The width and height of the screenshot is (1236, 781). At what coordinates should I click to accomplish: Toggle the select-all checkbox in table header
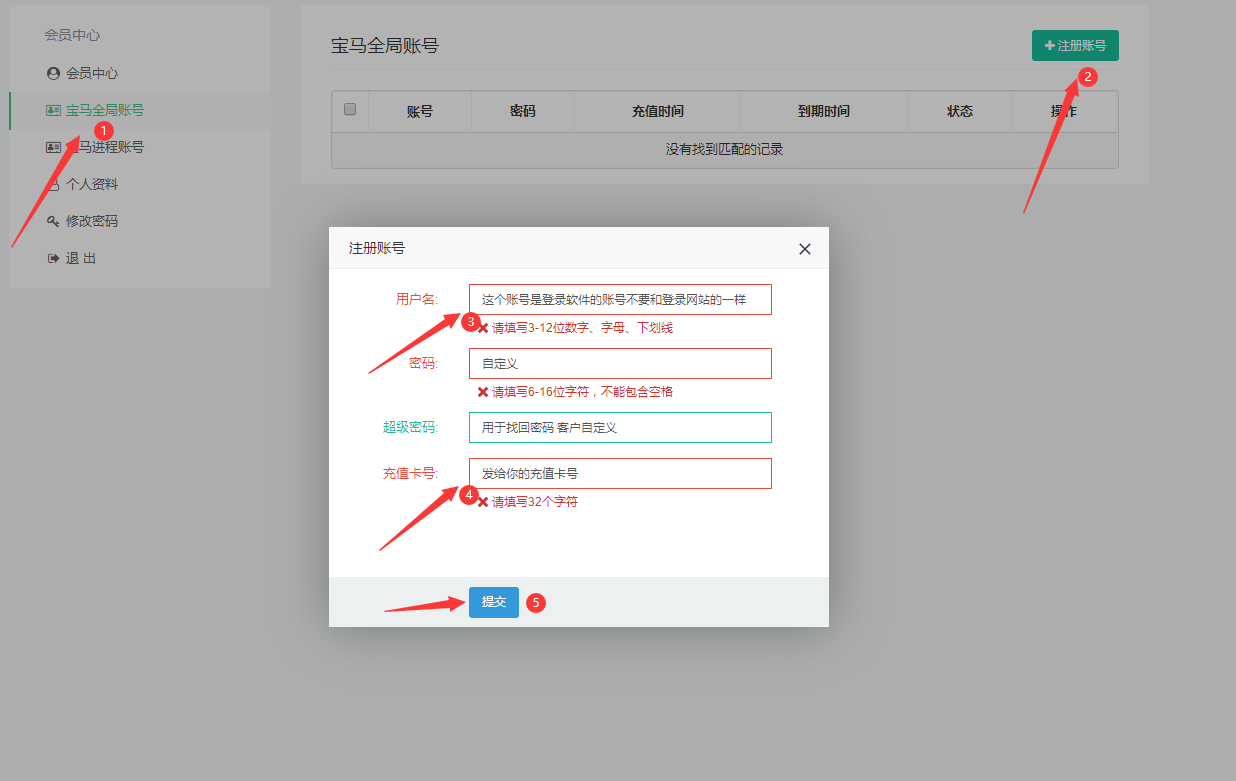coord(350,110)
